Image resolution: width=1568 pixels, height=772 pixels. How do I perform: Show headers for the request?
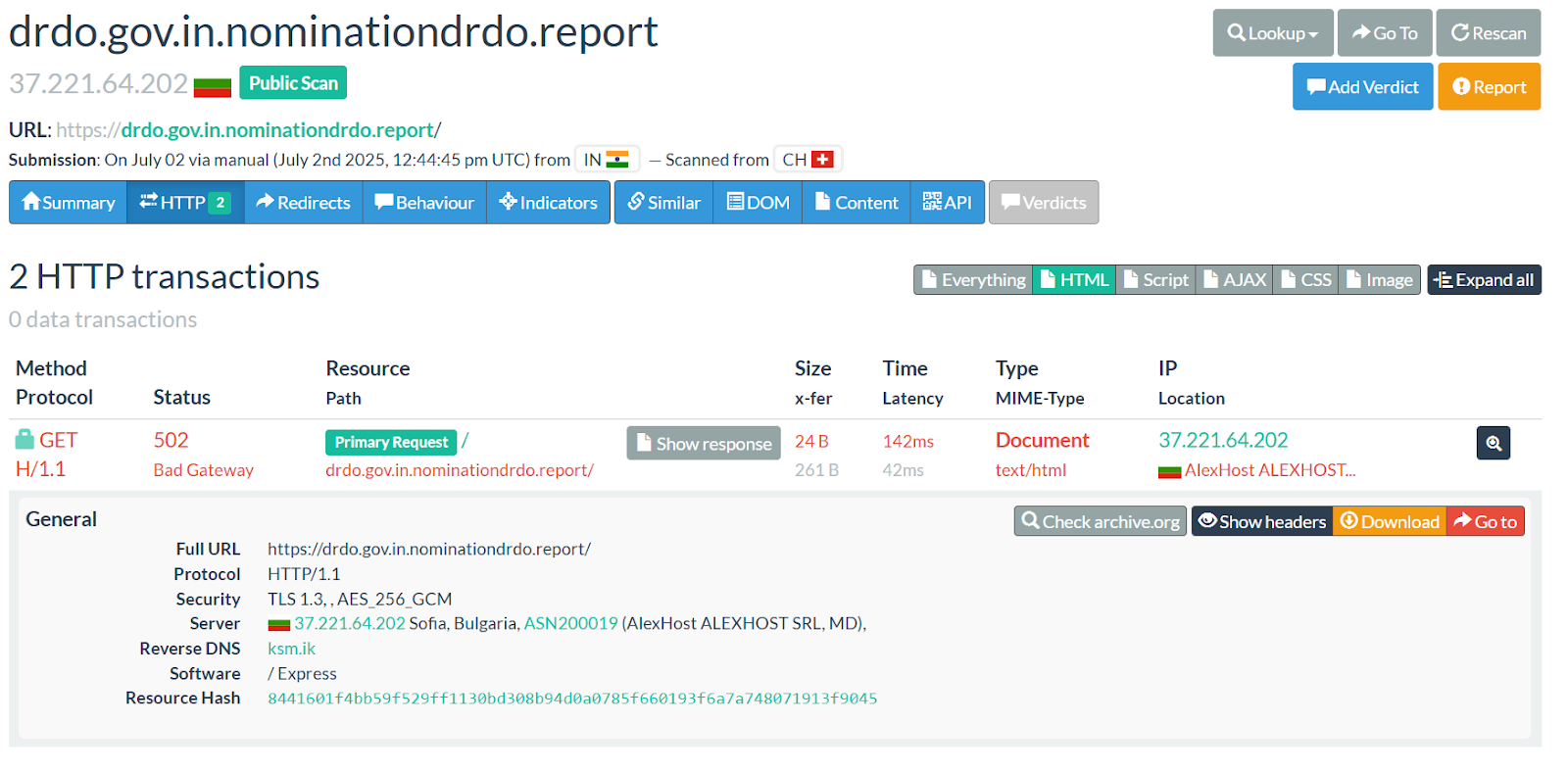pos(1261,521)
